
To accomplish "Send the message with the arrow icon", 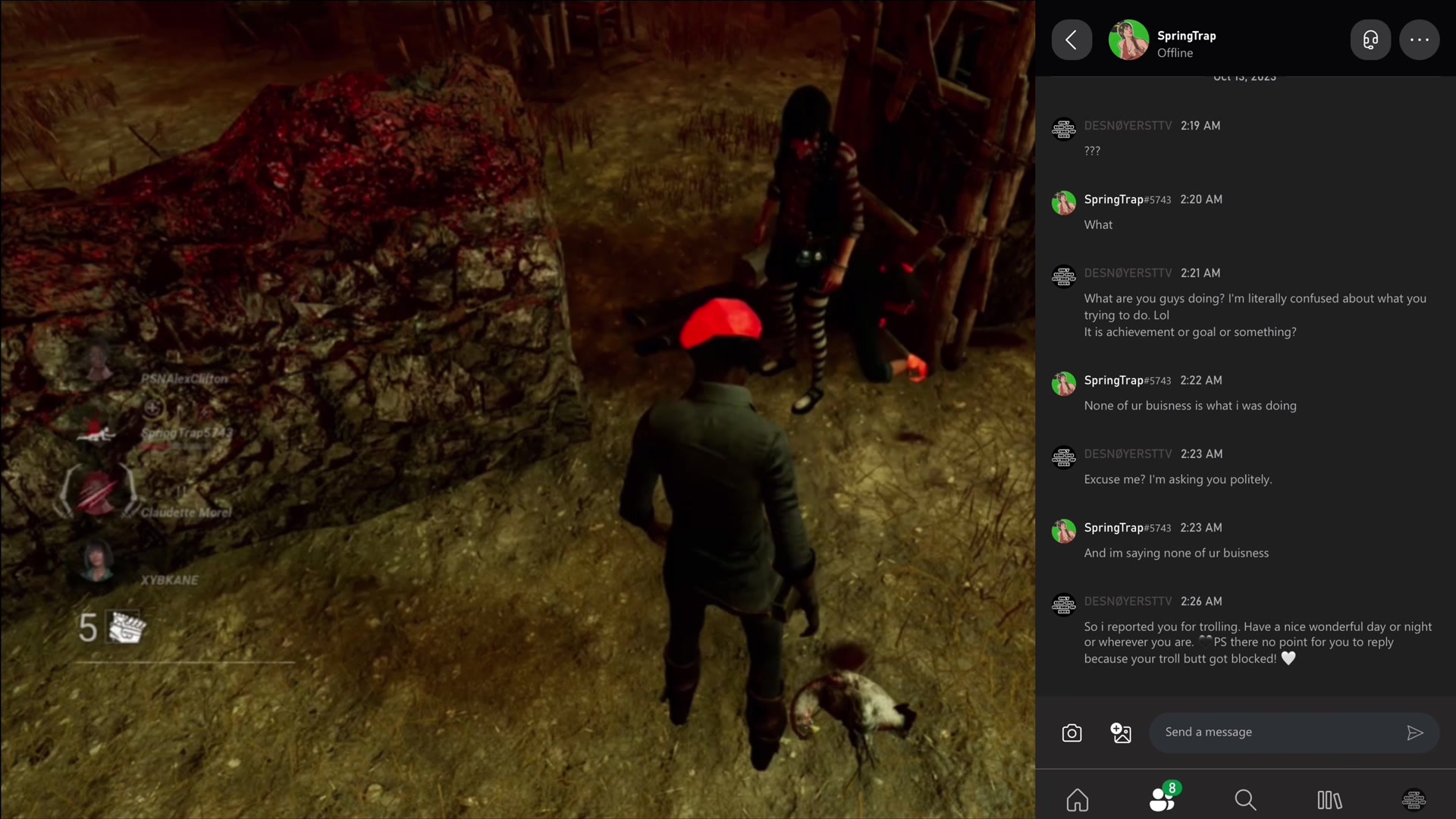I will pos(1414,733).
